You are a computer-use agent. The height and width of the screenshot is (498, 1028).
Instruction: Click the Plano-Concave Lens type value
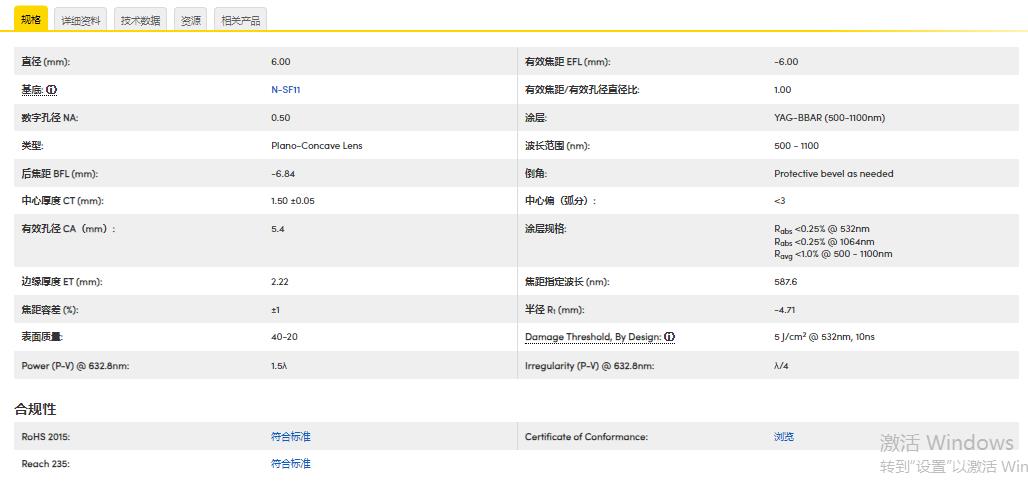point(317,145)
